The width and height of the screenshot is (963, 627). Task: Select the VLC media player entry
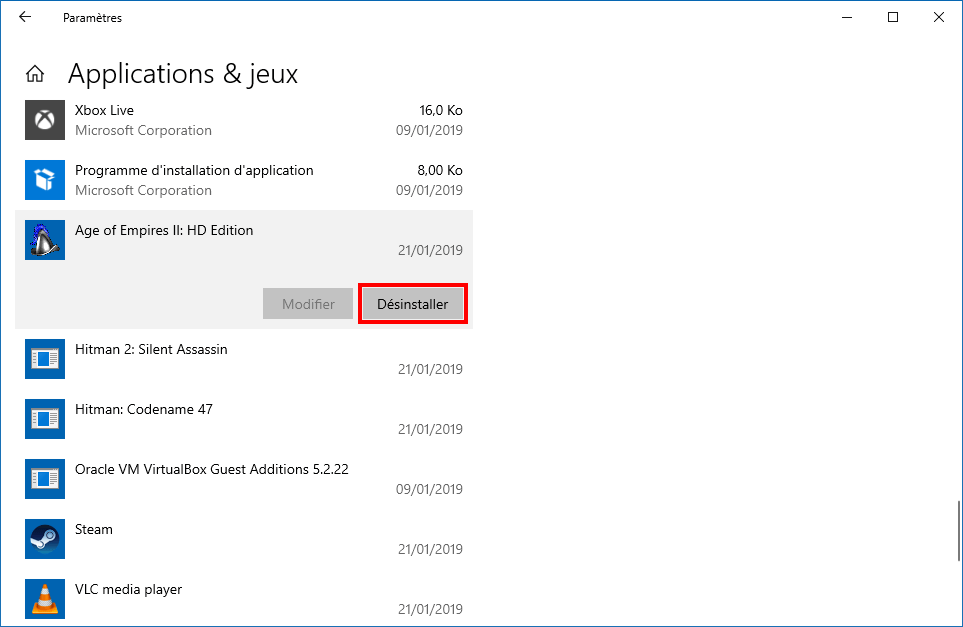point(128,590)
